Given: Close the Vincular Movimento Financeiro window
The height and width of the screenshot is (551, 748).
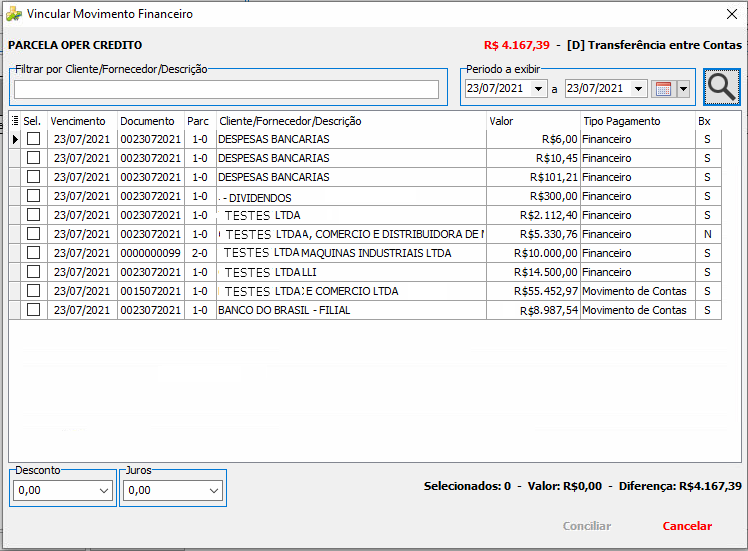Looking at the screenshot, I should 732,14.
